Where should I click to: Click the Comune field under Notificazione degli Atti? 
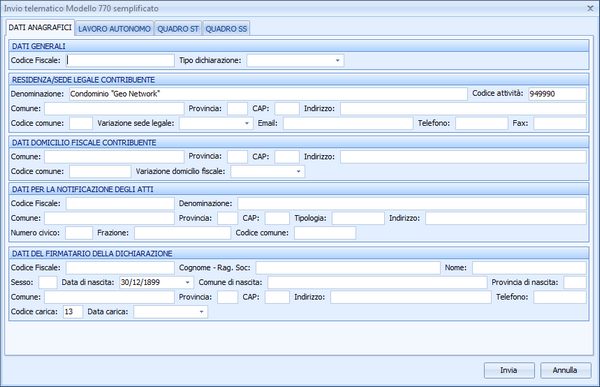pos(109,218)
